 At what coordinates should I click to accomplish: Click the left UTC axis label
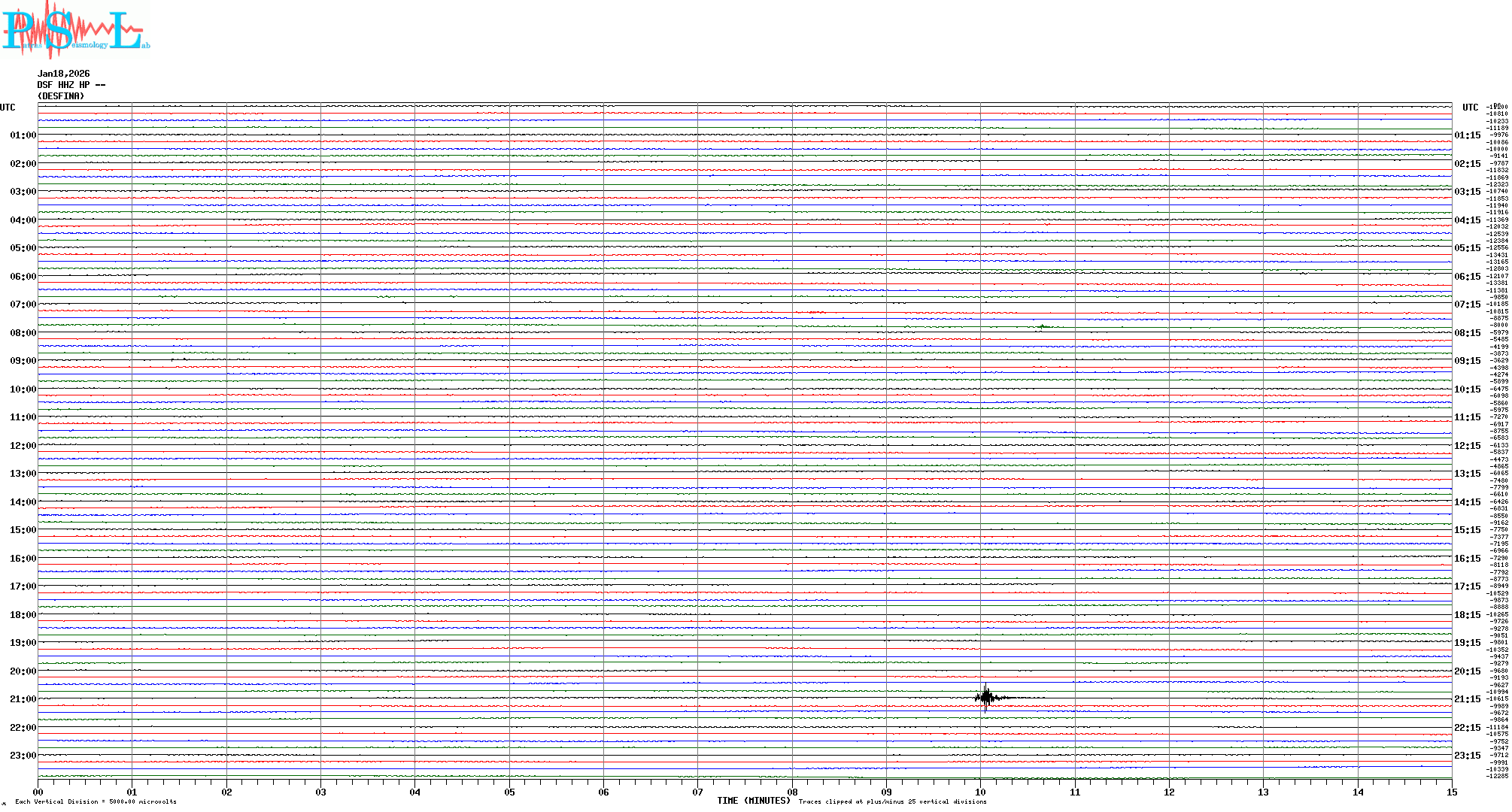pos(8,108)
